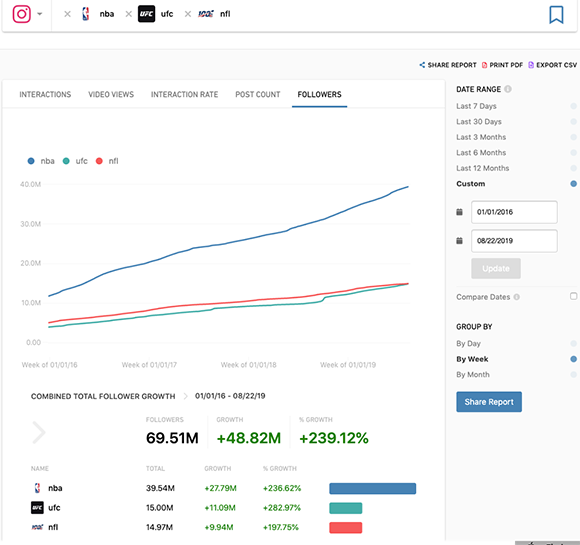
Task: Click the UFC logo in search bar
Action: (146, 14)
